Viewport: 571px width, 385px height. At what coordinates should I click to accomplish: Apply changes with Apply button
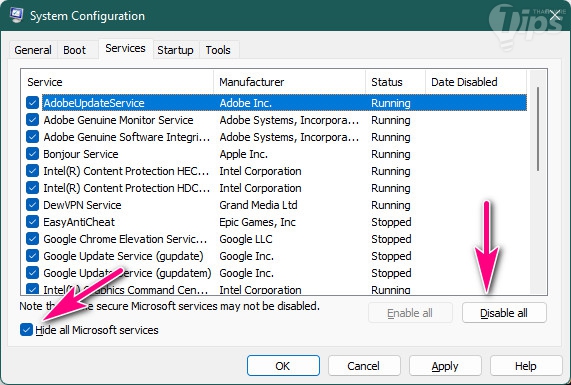tap(445, 366)
